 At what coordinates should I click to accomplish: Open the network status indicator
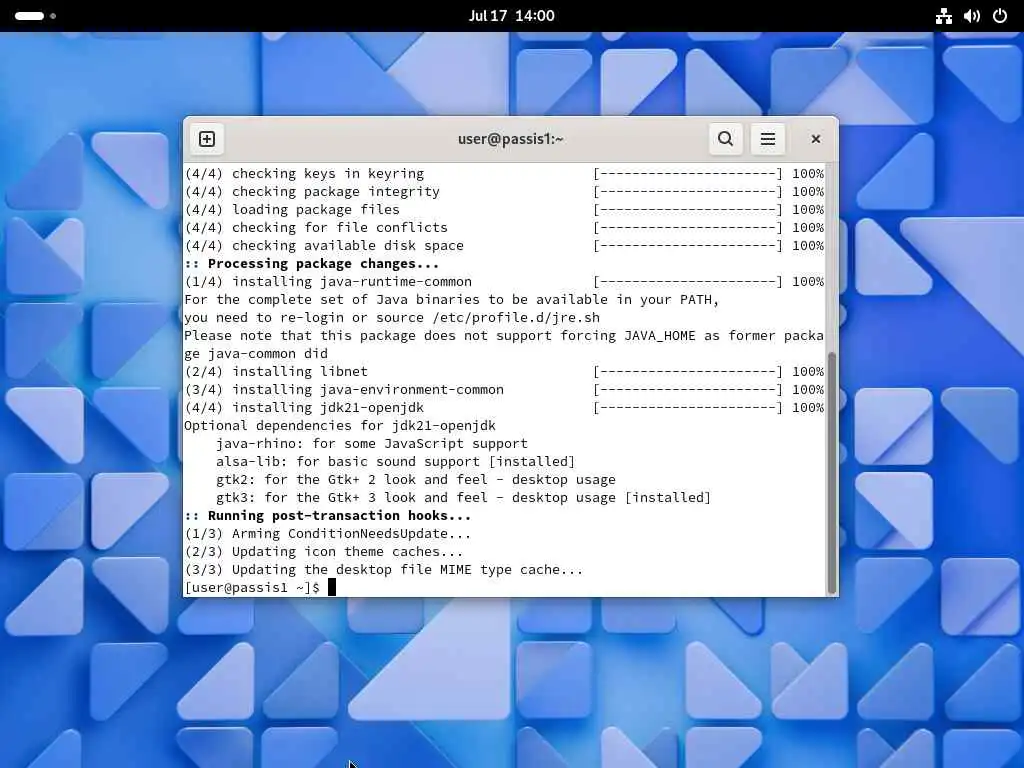pyautogui.click(x=944, y=16)
